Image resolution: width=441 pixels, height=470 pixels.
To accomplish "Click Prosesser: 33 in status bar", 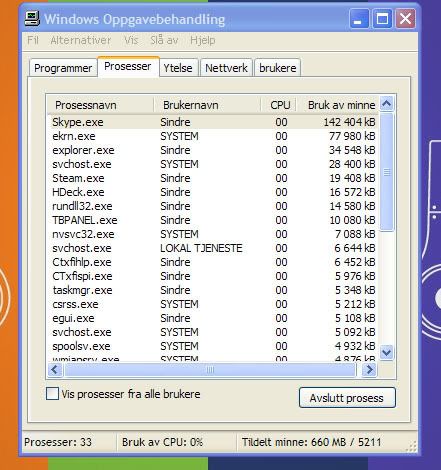I will (58, 442).
